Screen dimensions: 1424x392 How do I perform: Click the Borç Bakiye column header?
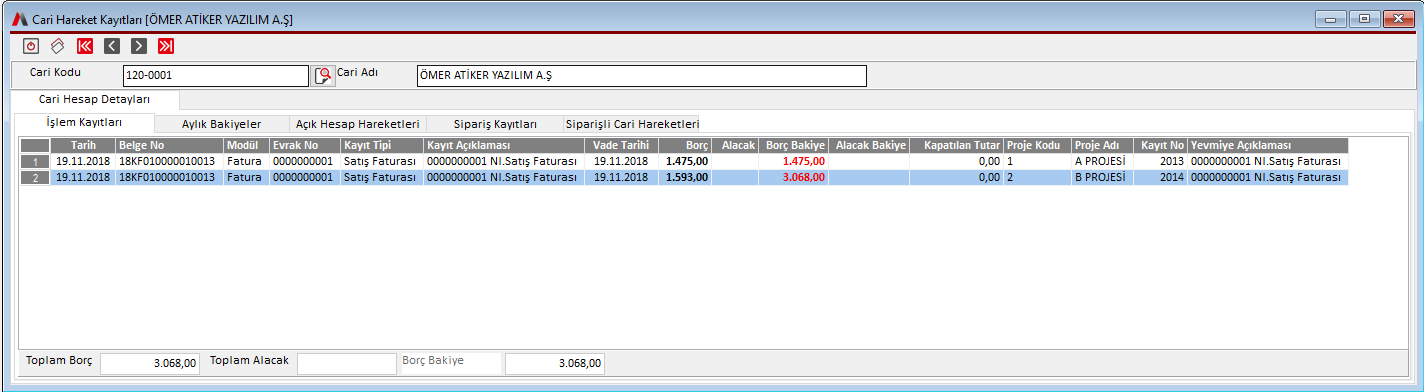[794, 145]
